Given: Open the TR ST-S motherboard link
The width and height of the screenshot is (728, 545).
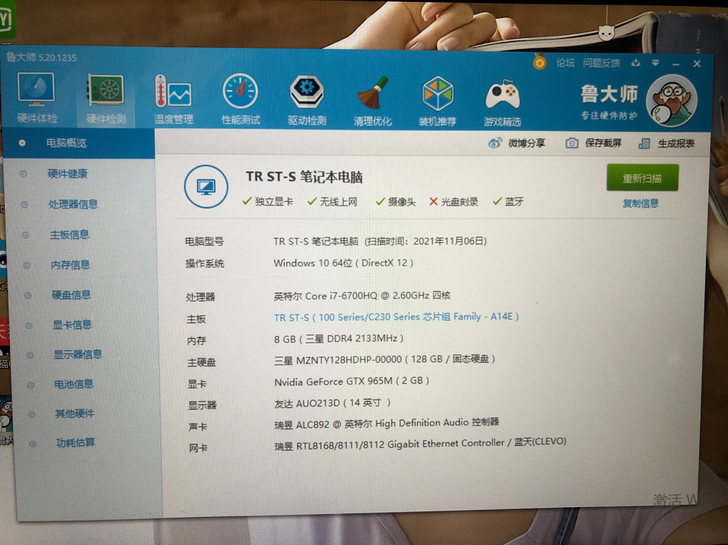Looking at the screenshot, I should click(x=396, y=317).
